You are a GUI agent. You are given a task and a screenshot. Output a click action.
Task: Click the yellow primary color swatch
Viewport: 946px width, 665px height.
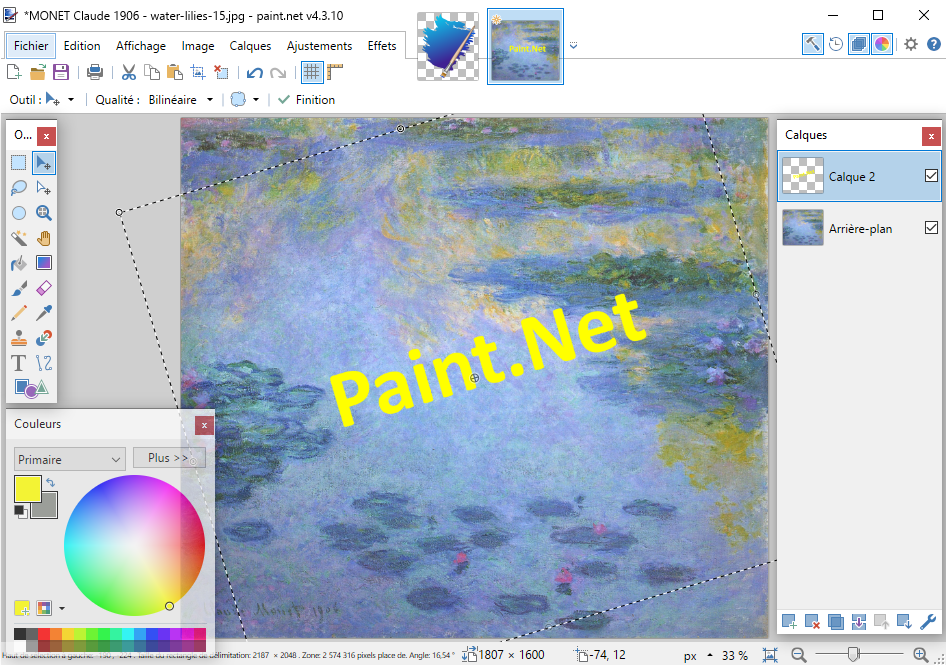tap(27, 489)
